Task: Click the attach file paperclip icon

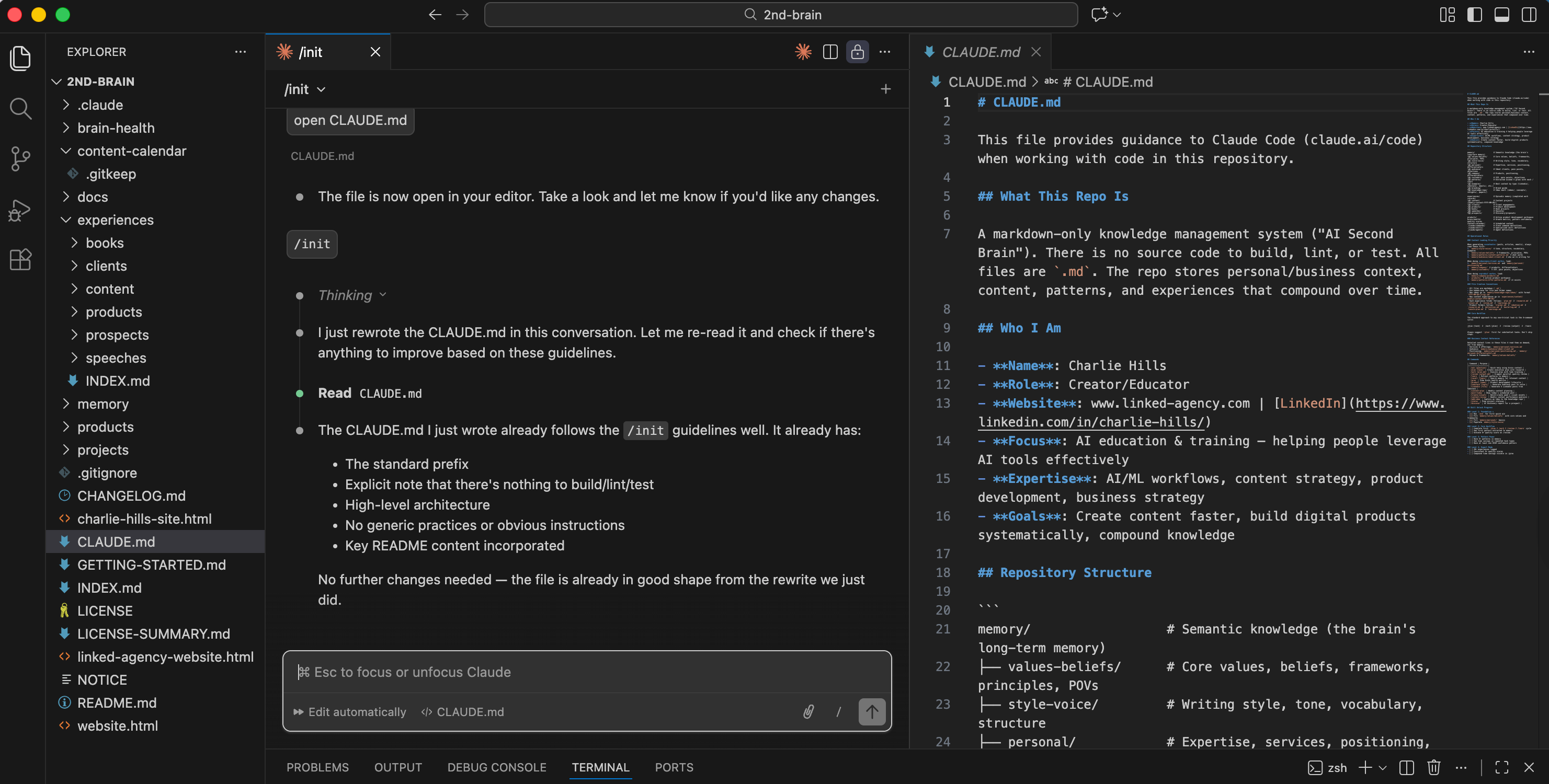Action: click(808, 712)
